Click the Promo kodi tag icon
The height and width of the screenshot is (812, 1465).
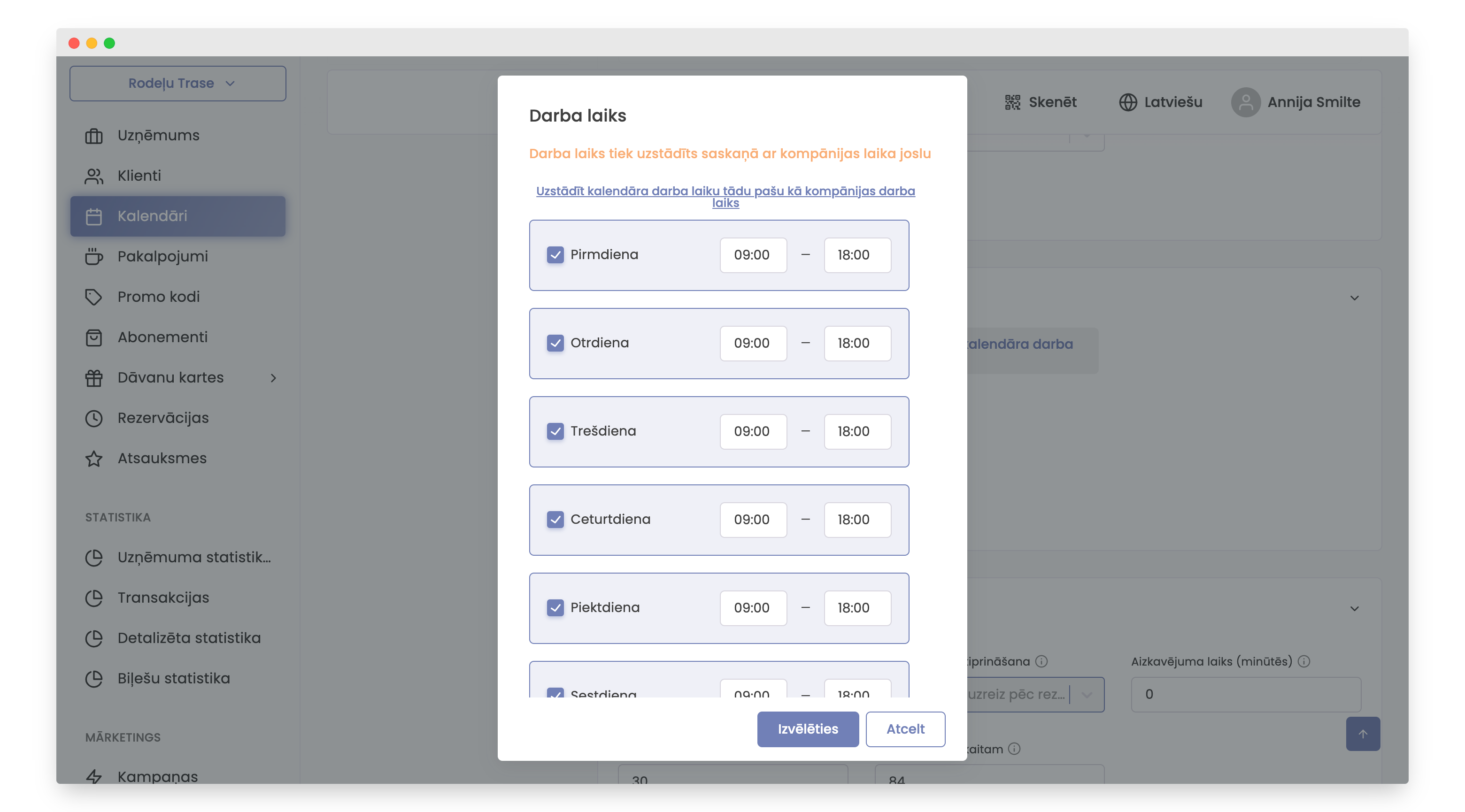[94, 297]
